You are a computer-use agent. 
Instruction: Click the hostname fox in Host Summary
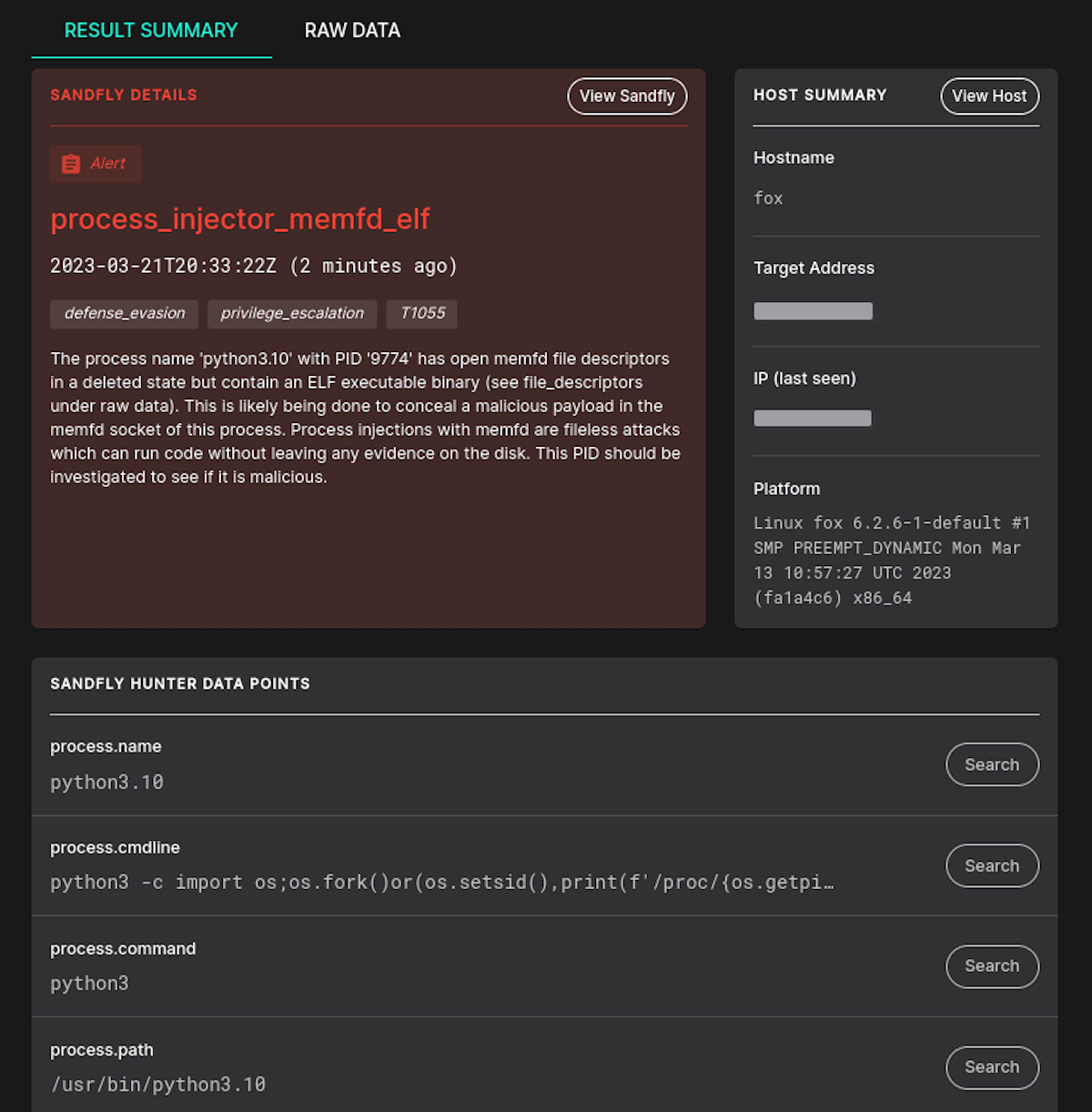click(768, 197)
